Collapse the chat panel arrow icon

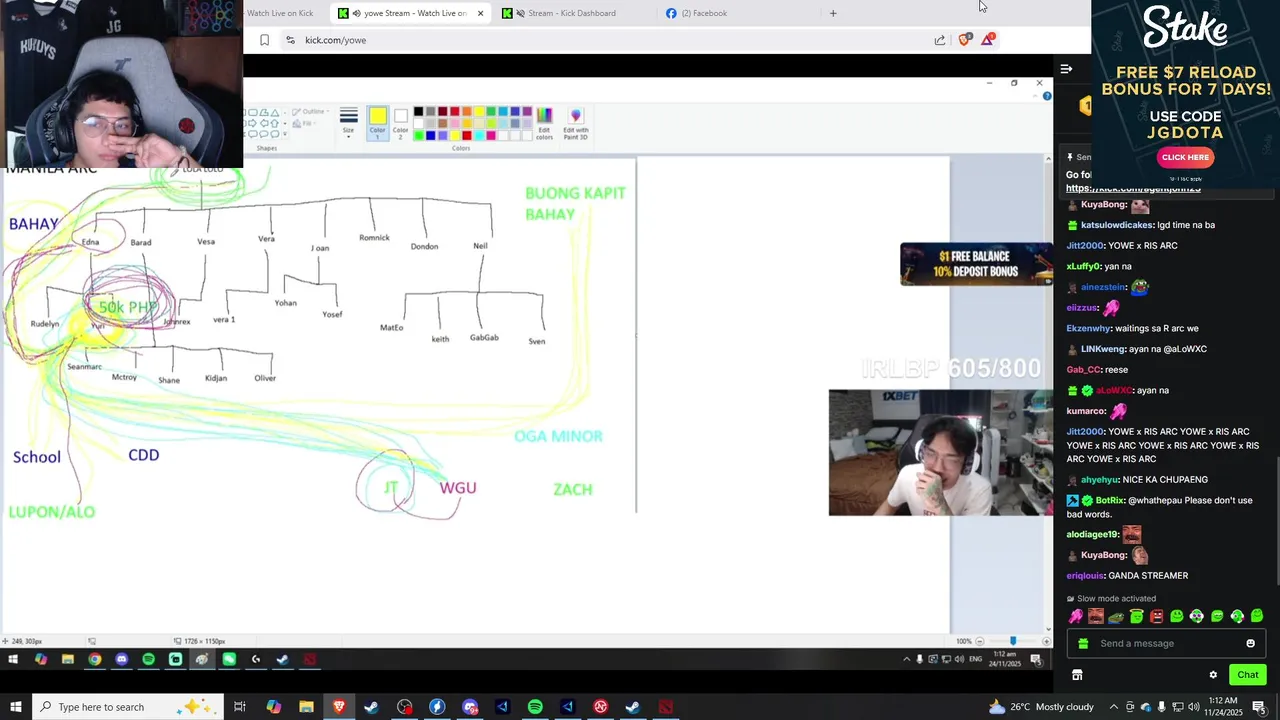click(x=1066, y=69)
